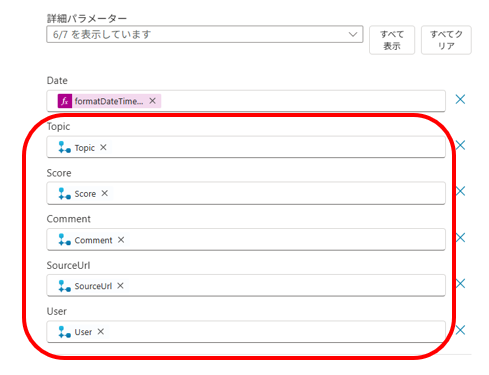Image resolution: width=489 pixels, height=375 pixels.
Task: Open the 詳細パラメーター dropdown
Action: point(205,34)
